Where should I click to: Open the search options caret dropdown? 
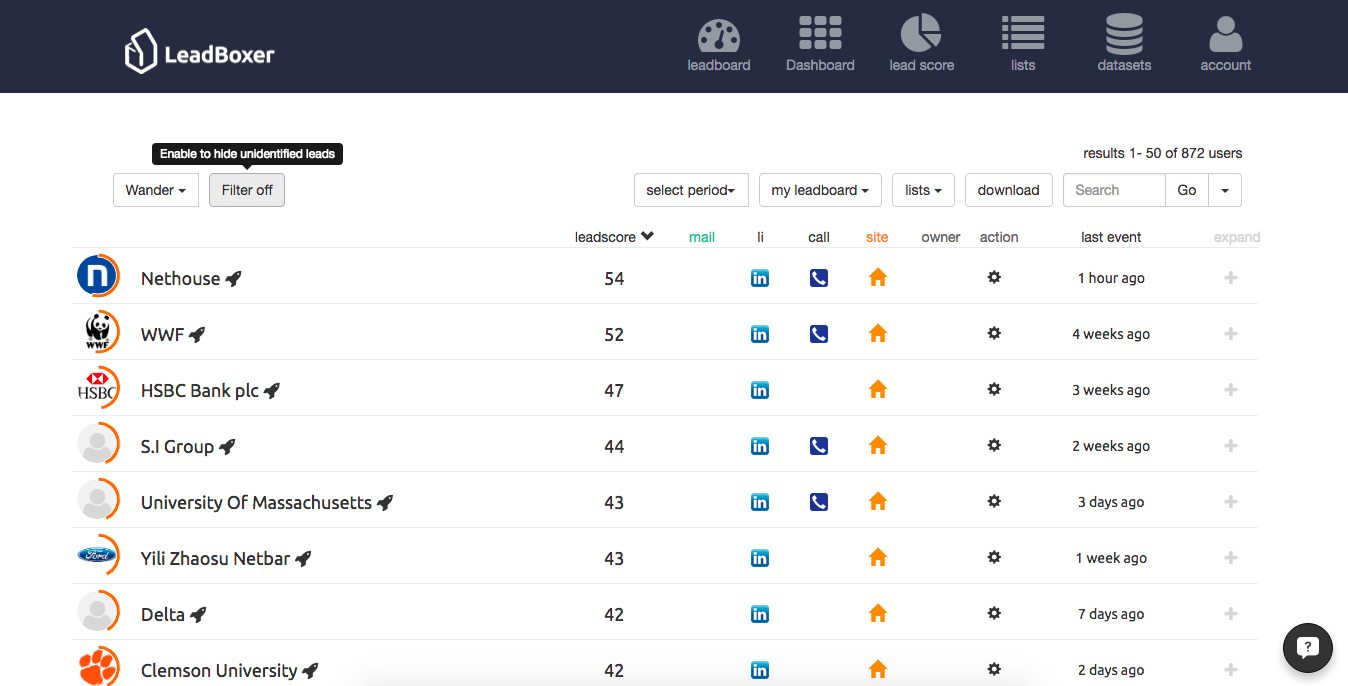click(x=1225, y=190)
